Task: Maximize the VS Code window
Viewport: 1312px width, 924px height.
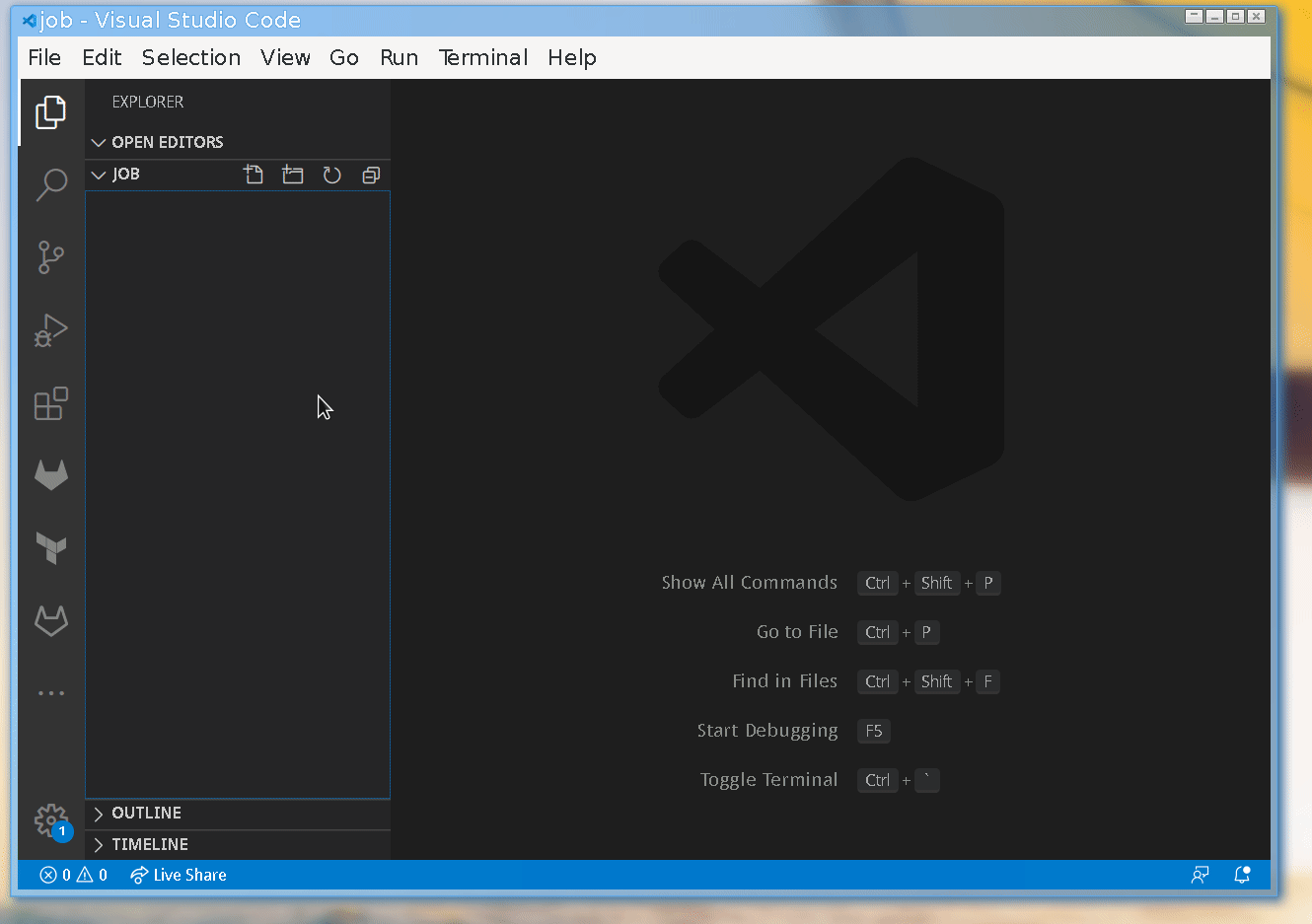Action: tap(1235, 16)
